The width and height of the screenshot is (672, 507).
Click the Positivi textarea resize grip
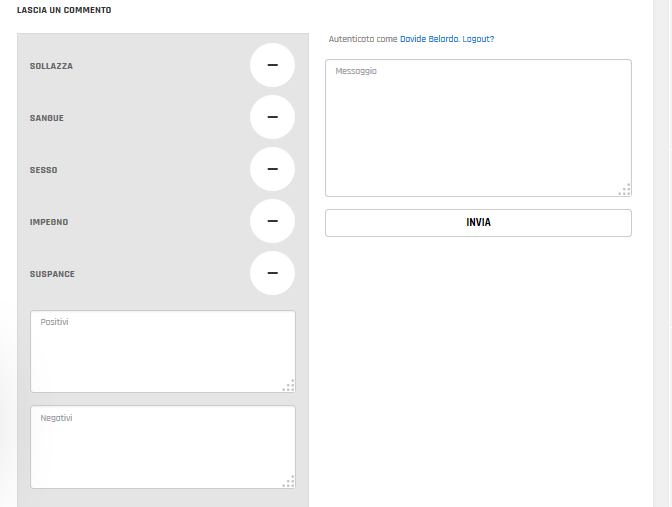289,386
